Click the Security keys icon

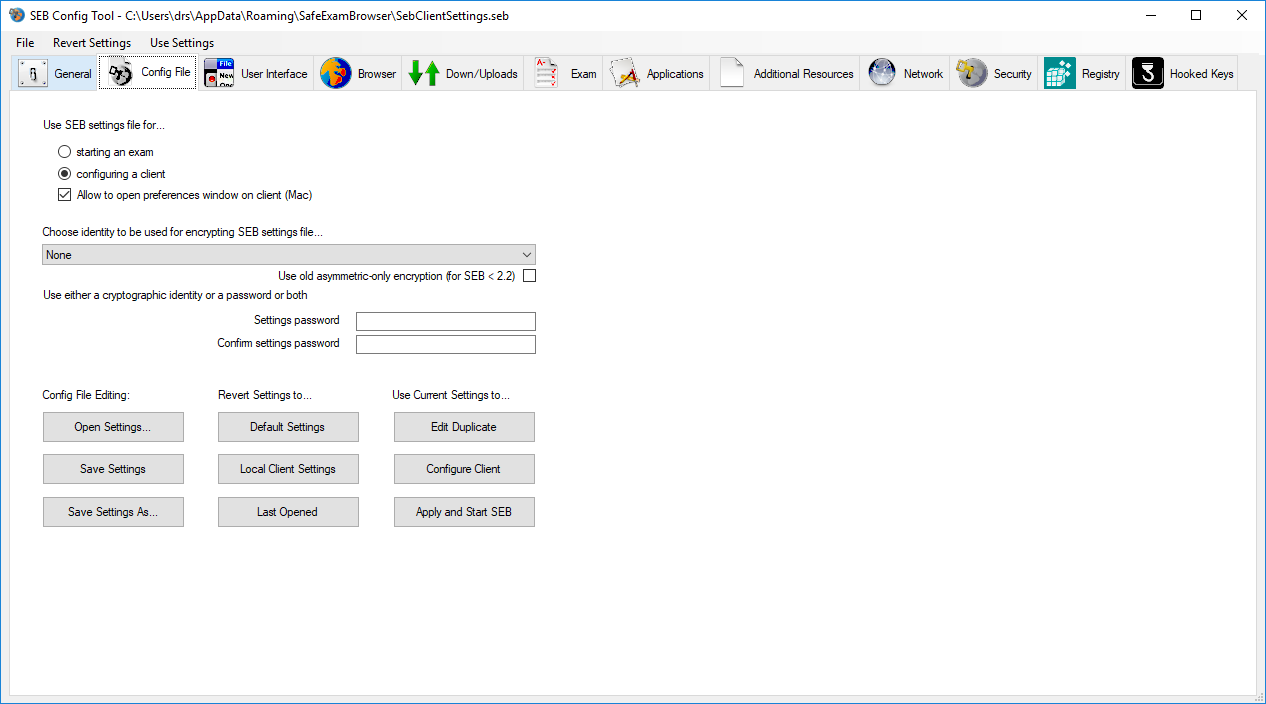tap(971, 73)
